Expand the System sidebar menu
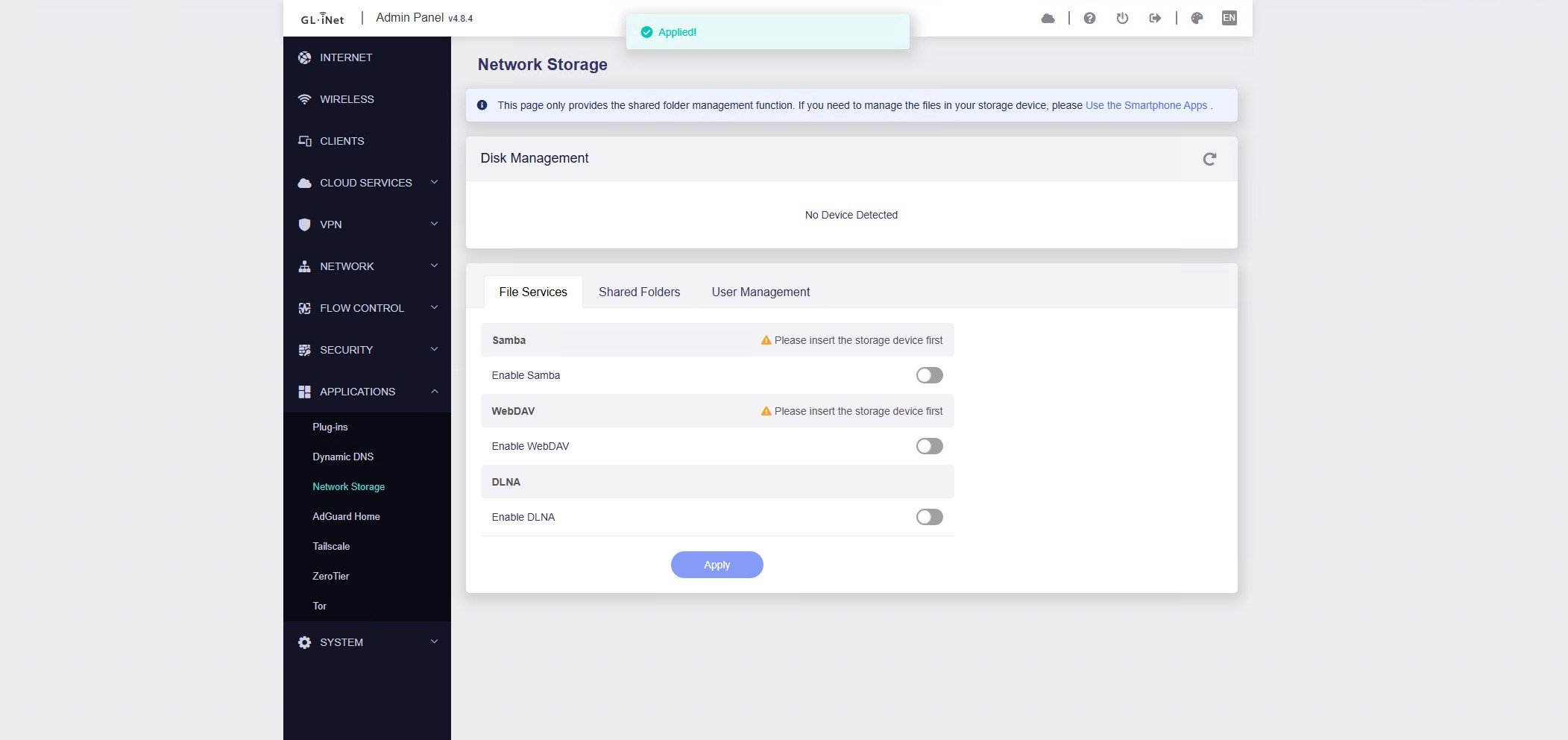This screenshot has width=1568, height=740. [367, 642]
